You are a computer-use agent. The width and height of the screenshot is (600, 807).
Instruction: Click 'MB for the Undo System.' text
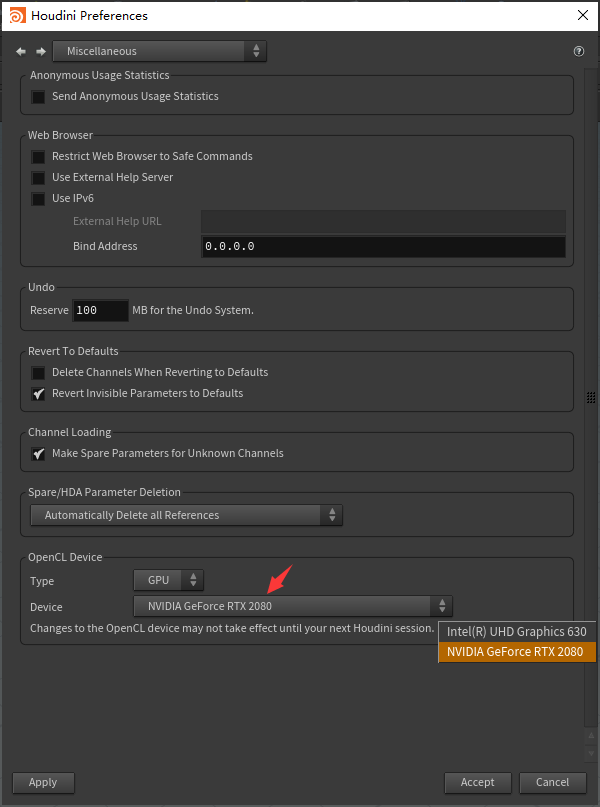coord(193,310)
